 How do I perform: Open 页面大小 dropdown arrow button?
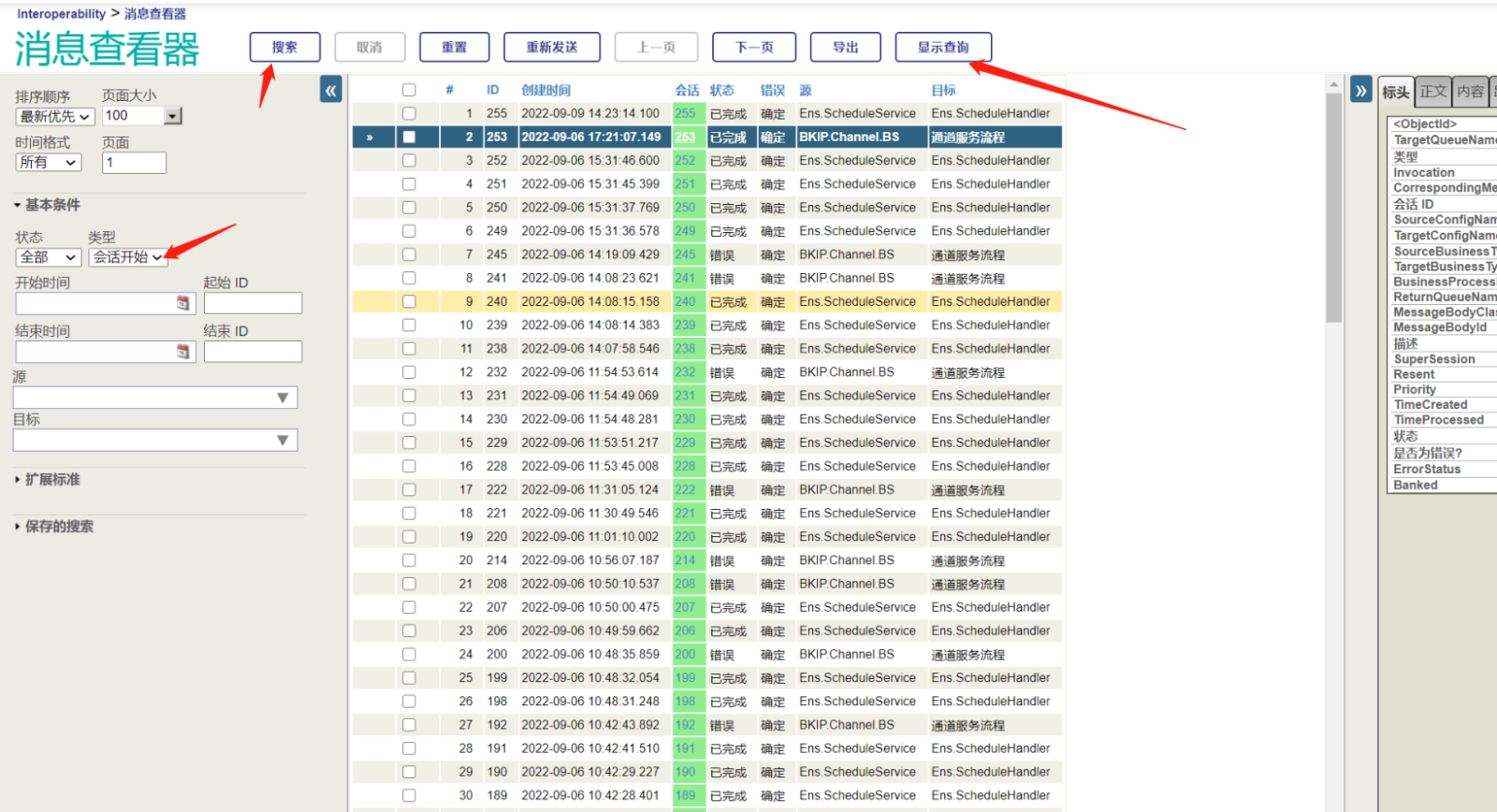(173, 116)
